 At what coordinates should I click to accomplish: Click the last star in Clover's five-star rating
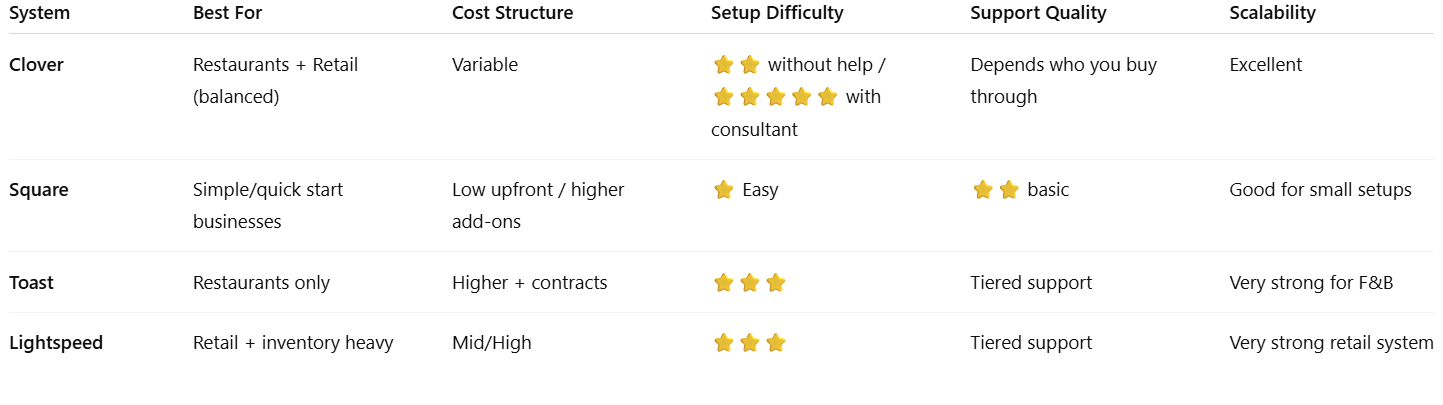[x=827, y=97]
